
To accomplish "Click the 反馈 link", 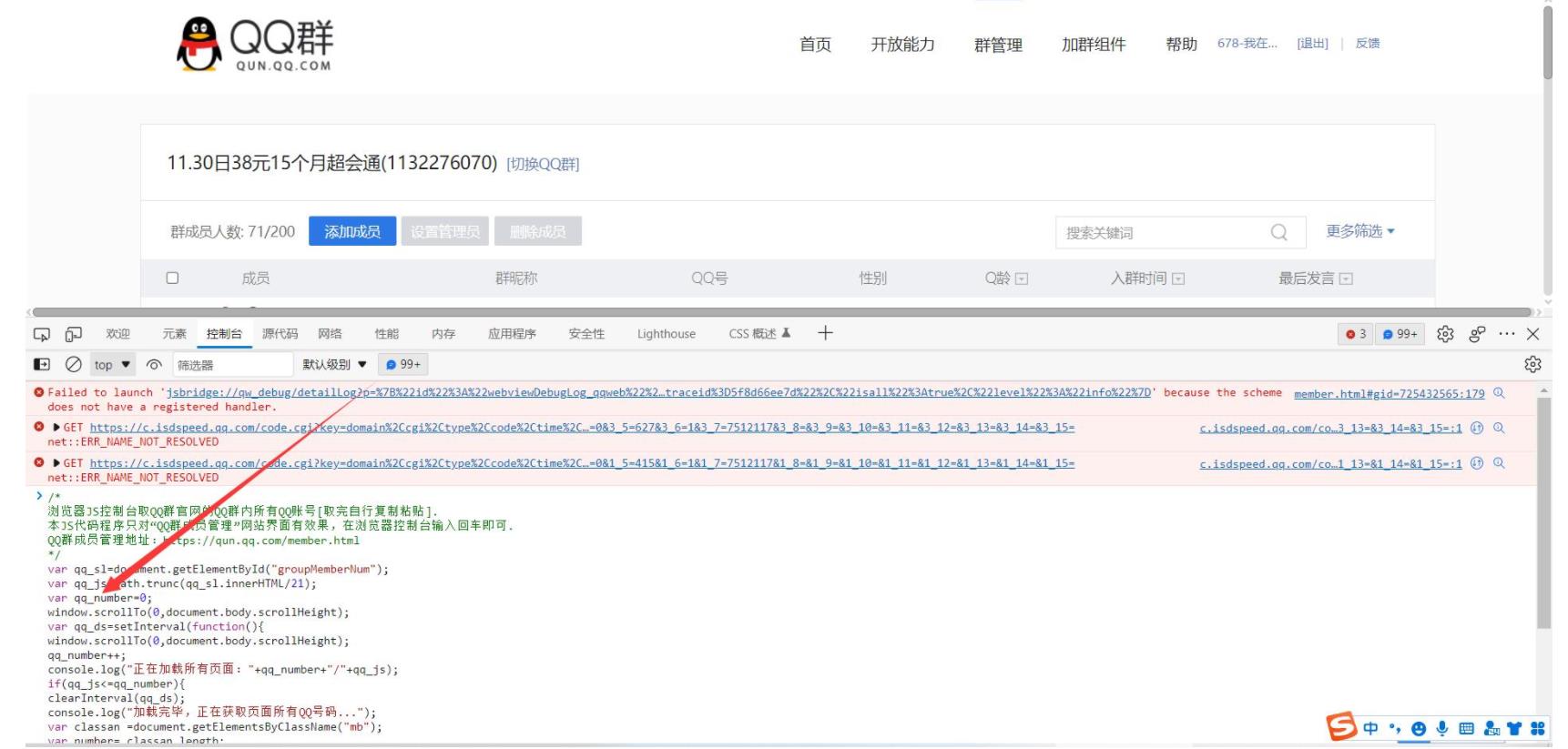I will pos(1368,44).
